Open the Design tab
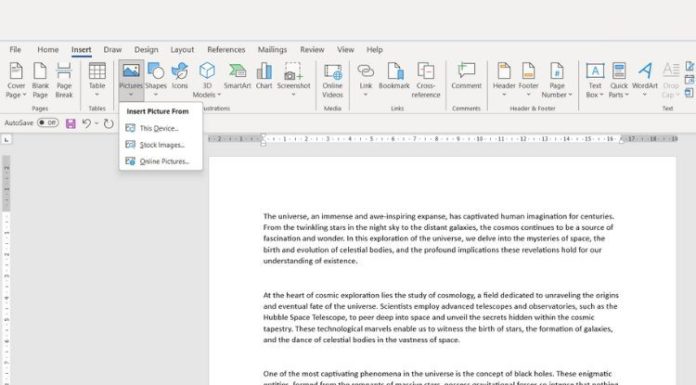The height and width of the screenshot is (385, 696). point(146,50)
